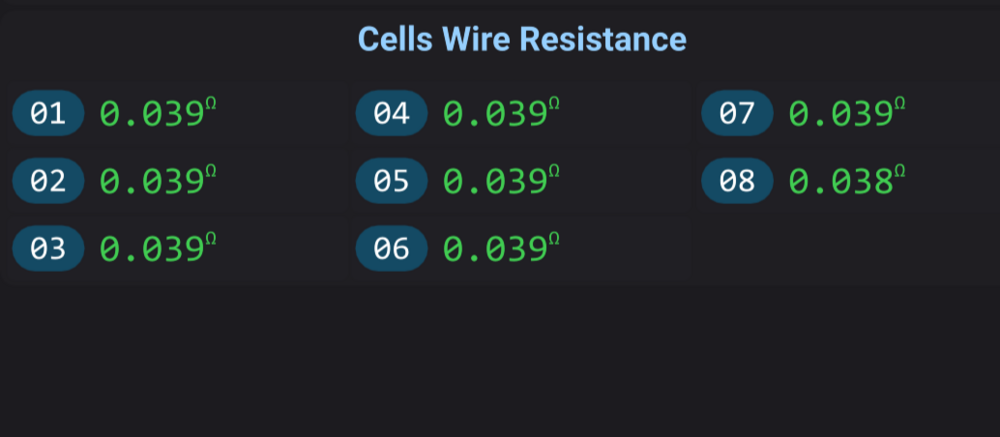Tap cell 04's 0.039 resistance reading
This screenshot has width=1000, height=437.
(496, 115)
